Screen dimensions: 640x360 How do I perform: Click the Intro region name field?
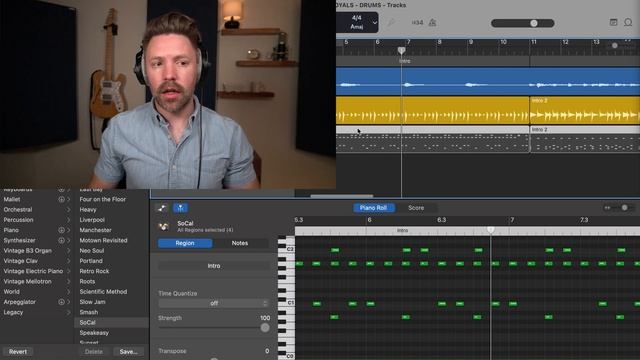(x=213, y=266)
